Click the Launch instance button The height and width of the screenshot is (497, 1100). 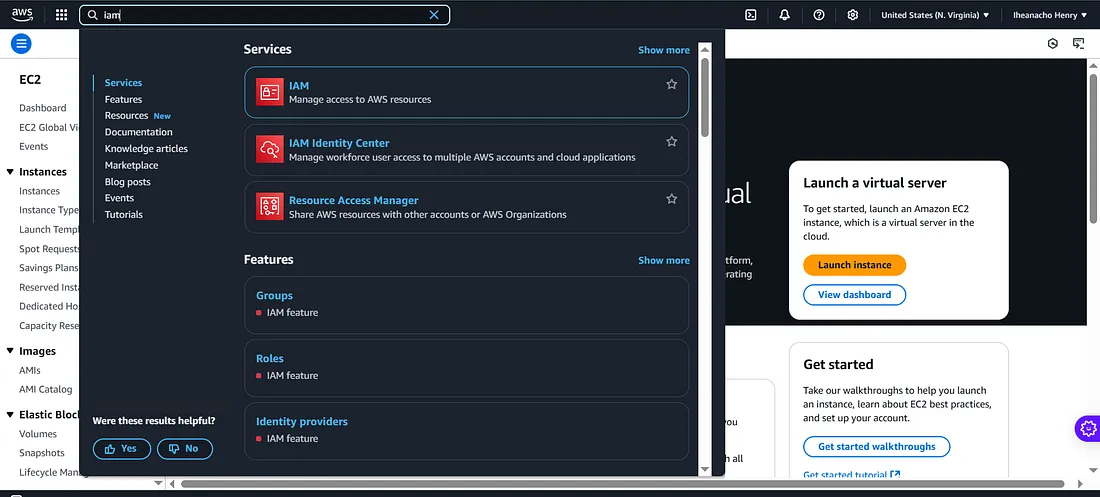854,265
